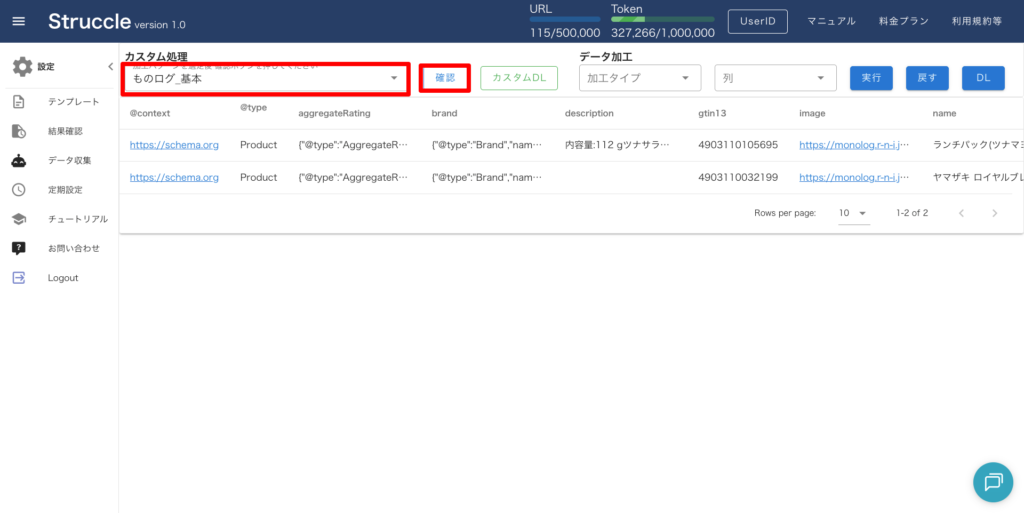Open the hamburger navigation menu
This screenshot has width=1024, height=513.
coord(19,21)
